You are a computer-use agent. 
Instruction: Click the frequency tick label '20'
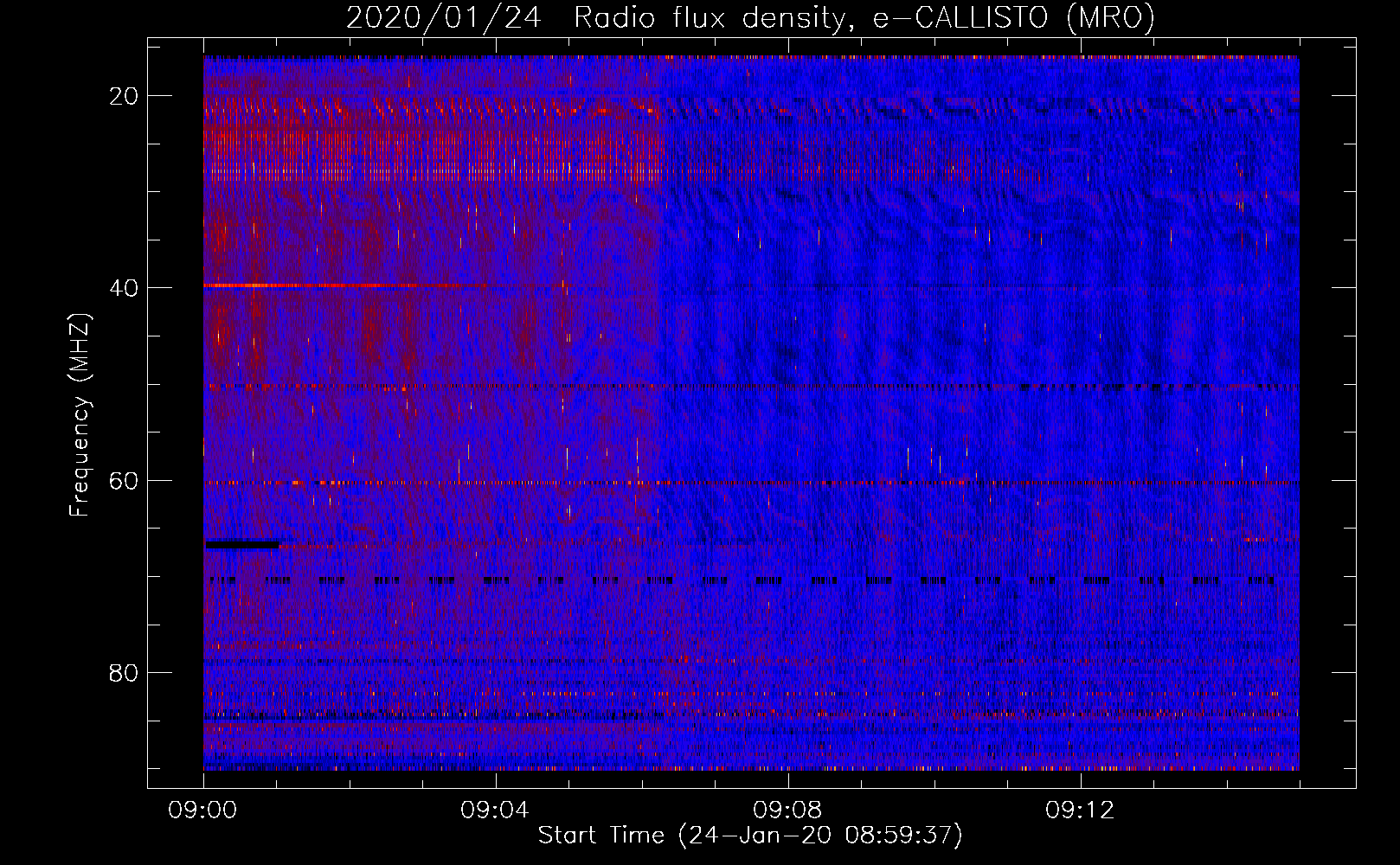coord(125,96)
